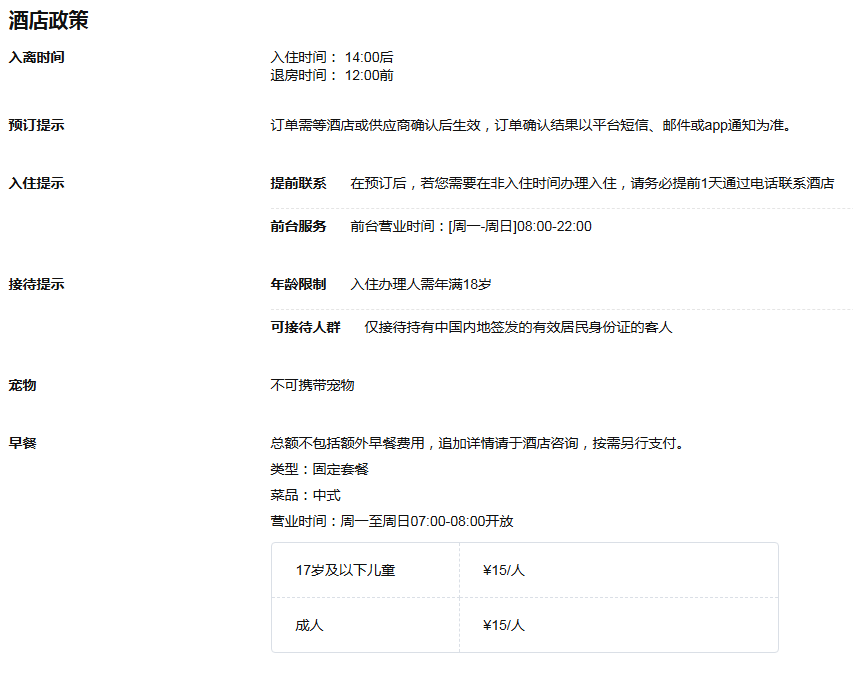Click the 年龄限制 subheading

298,284
